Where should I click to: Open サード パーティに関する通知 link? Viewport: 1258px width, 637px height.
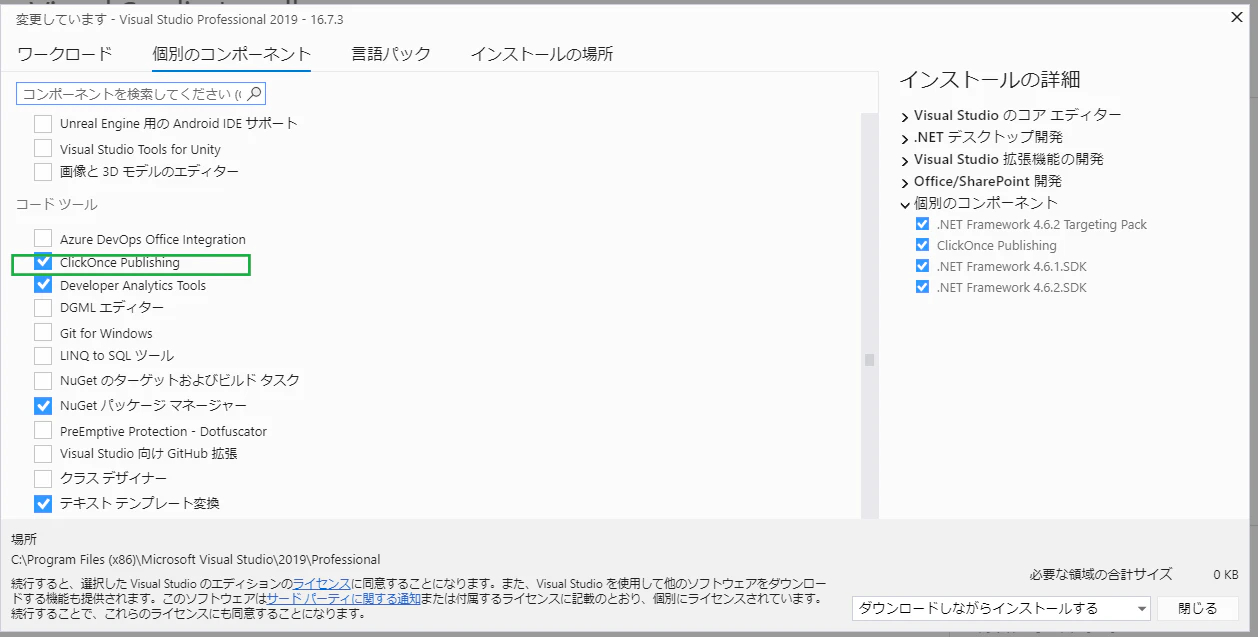[x=343, y=598]
